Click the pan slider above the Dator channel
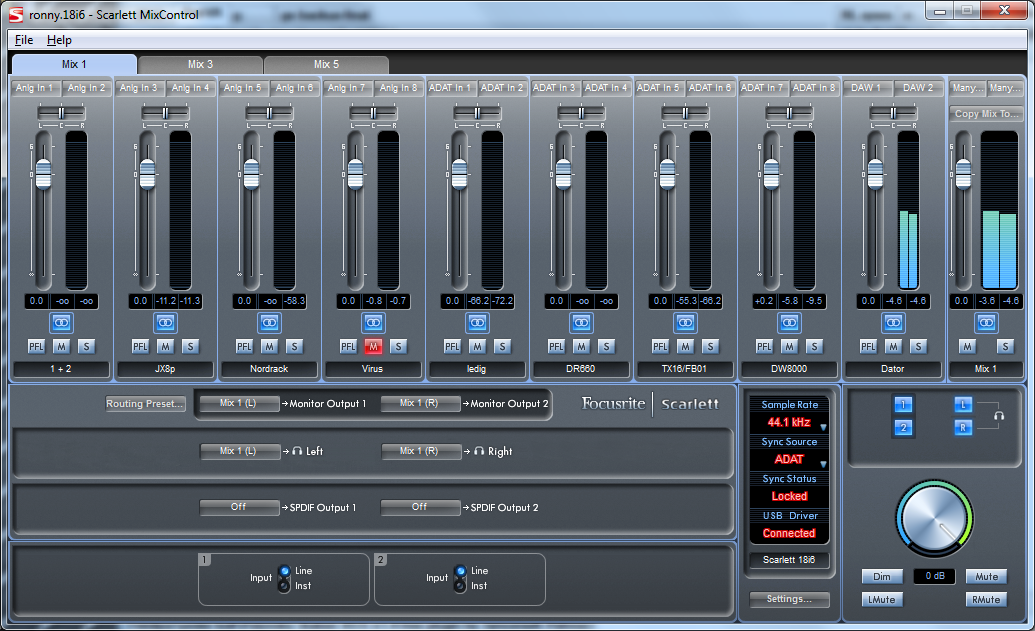The height and width of the screenshot is (631, 1035). (893, 114)
